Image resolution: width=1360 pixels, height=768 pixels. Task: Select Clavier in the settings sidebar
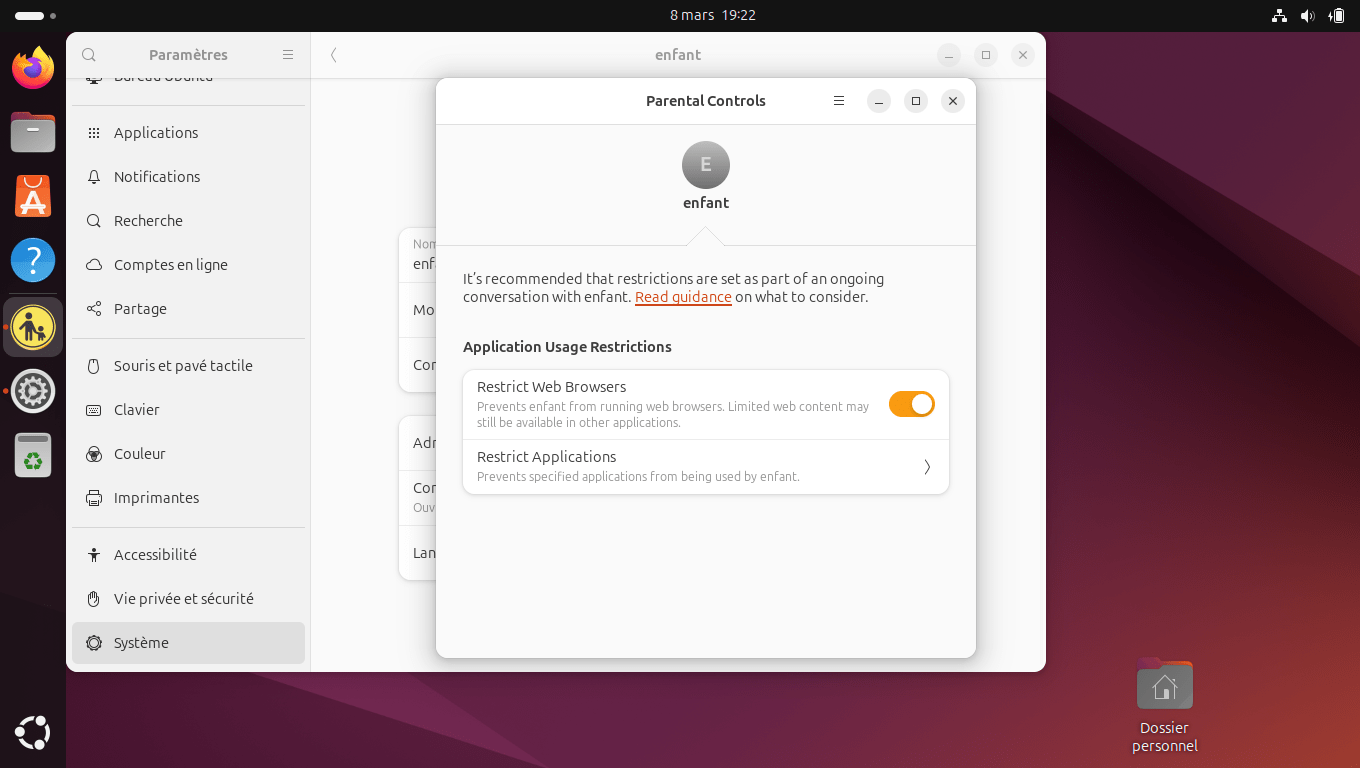click(x=188, y=410)
